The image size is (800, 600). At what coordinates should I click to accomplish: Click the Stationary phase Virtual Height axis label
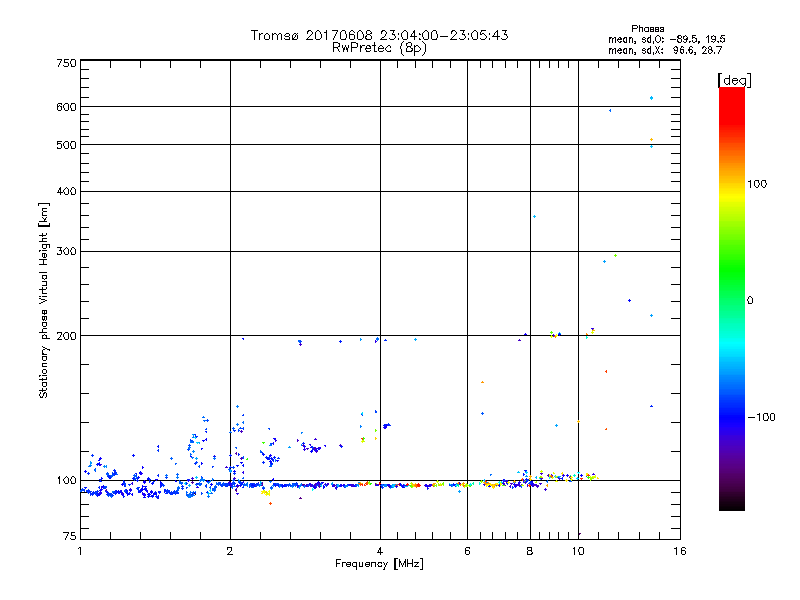[x=44, y=300]
